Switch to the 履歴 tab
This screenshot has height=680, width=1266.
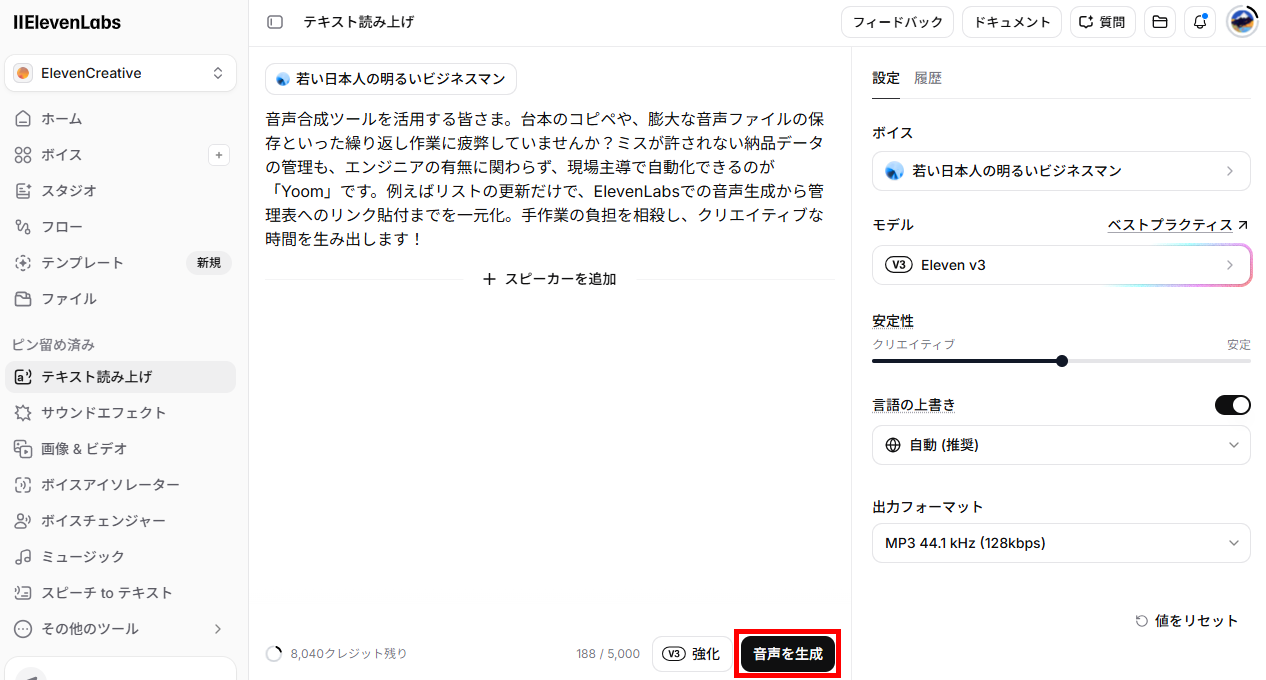pyautogui.click(x=928, y=78)
